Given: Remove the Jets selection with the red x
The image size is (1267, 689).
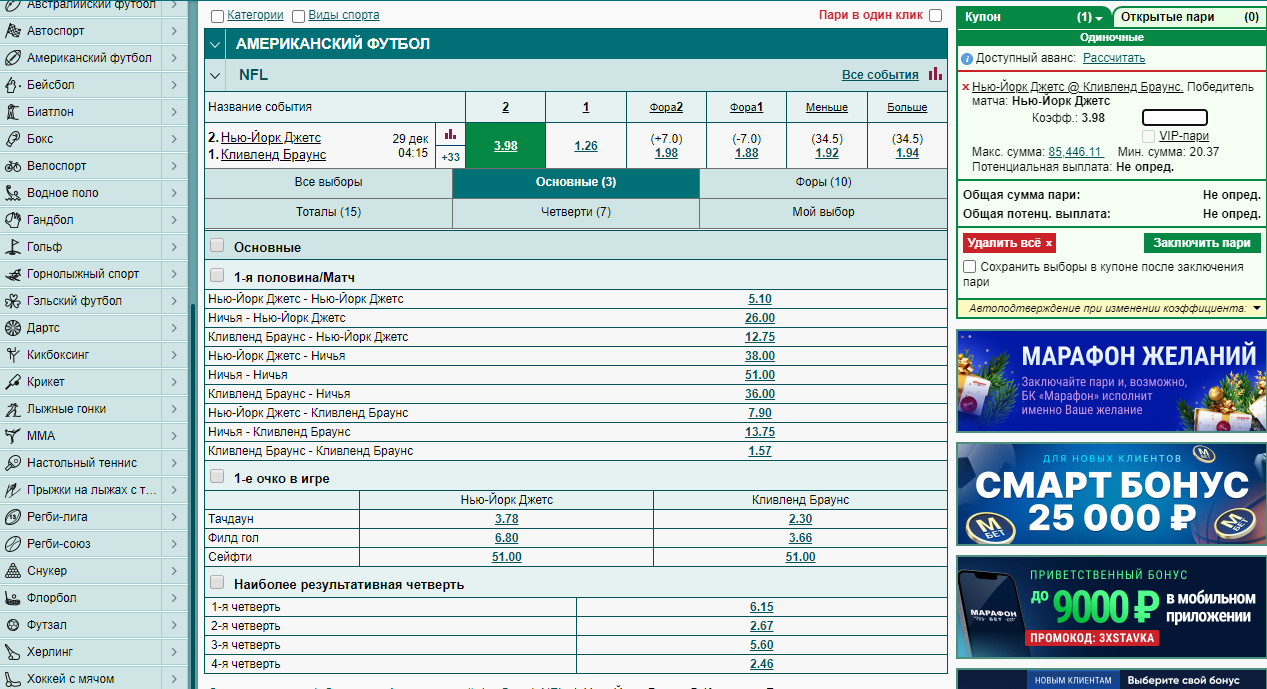Looking at the screenshot, I should (x=965, y=88).
